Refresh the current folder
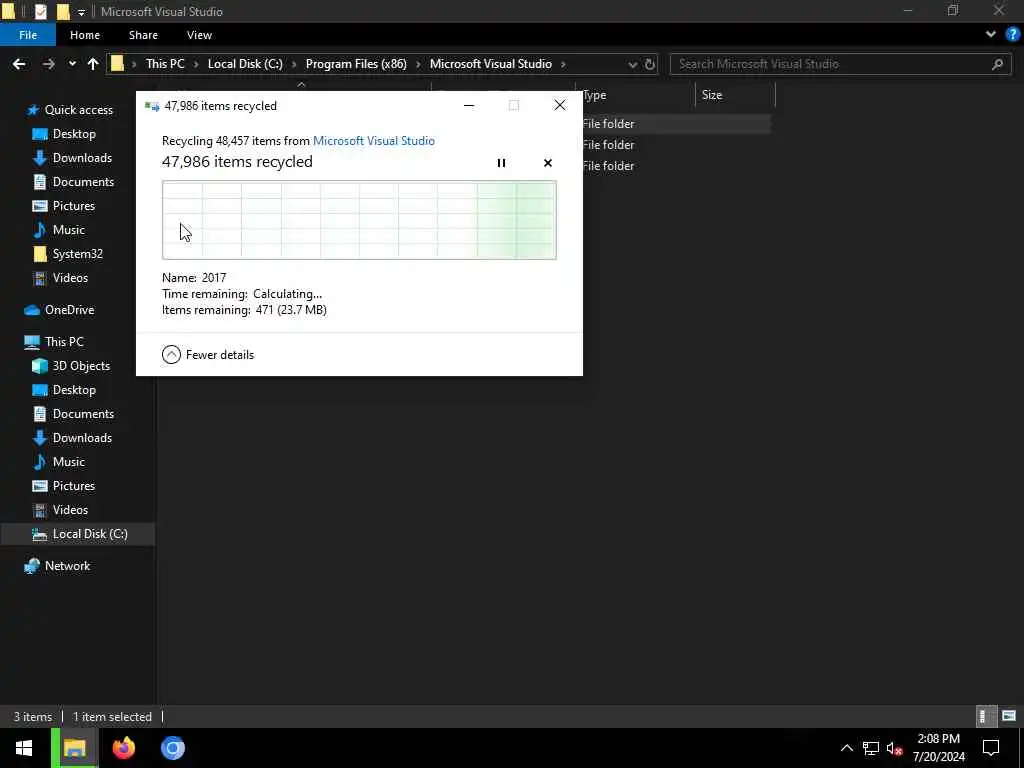The width and height of the screenshot is (1024, 768). pyautogui.click(x=650, y=64)
